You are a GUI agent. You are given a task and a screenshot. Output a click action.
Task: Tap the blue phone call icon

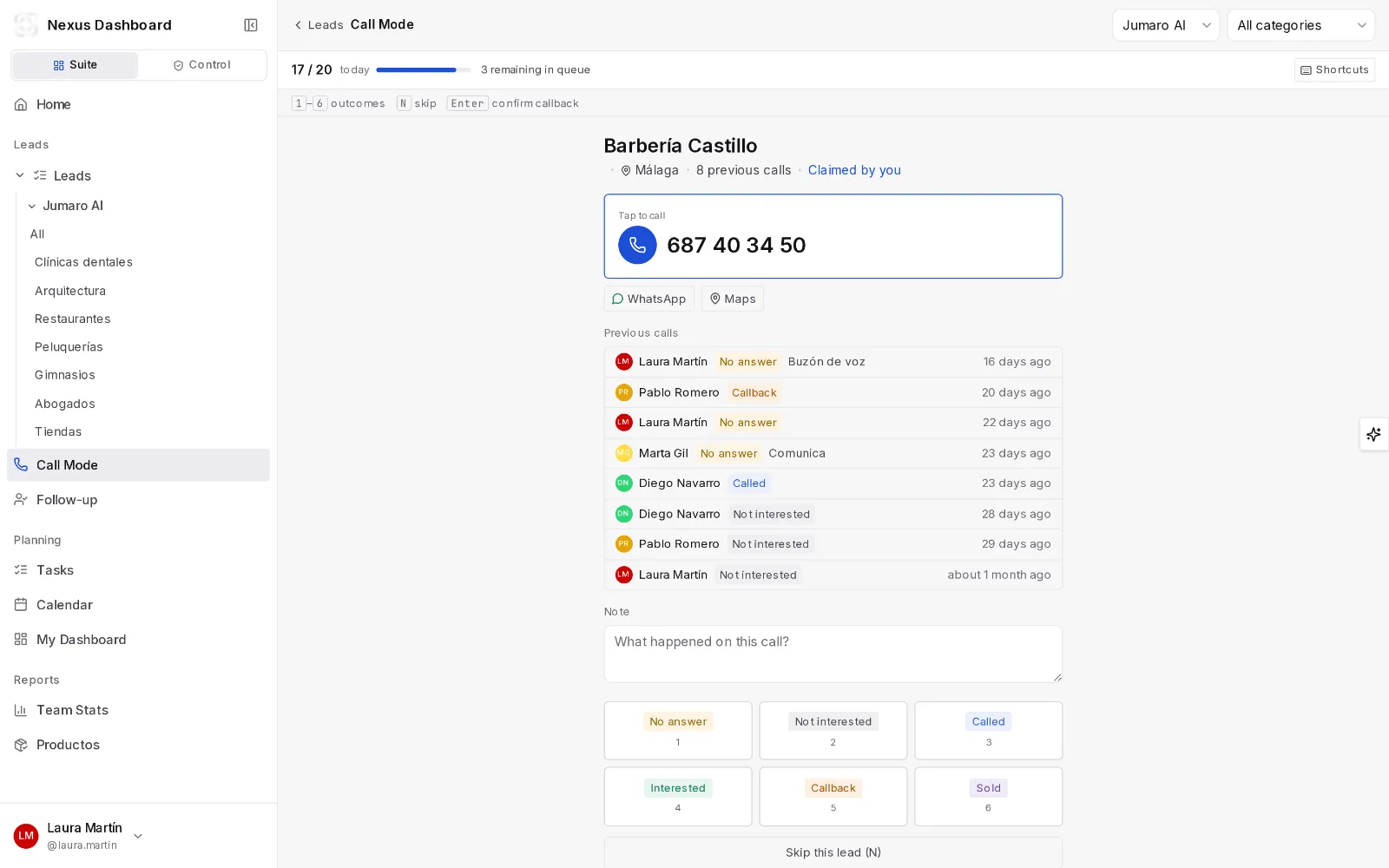tap(637, 245)
